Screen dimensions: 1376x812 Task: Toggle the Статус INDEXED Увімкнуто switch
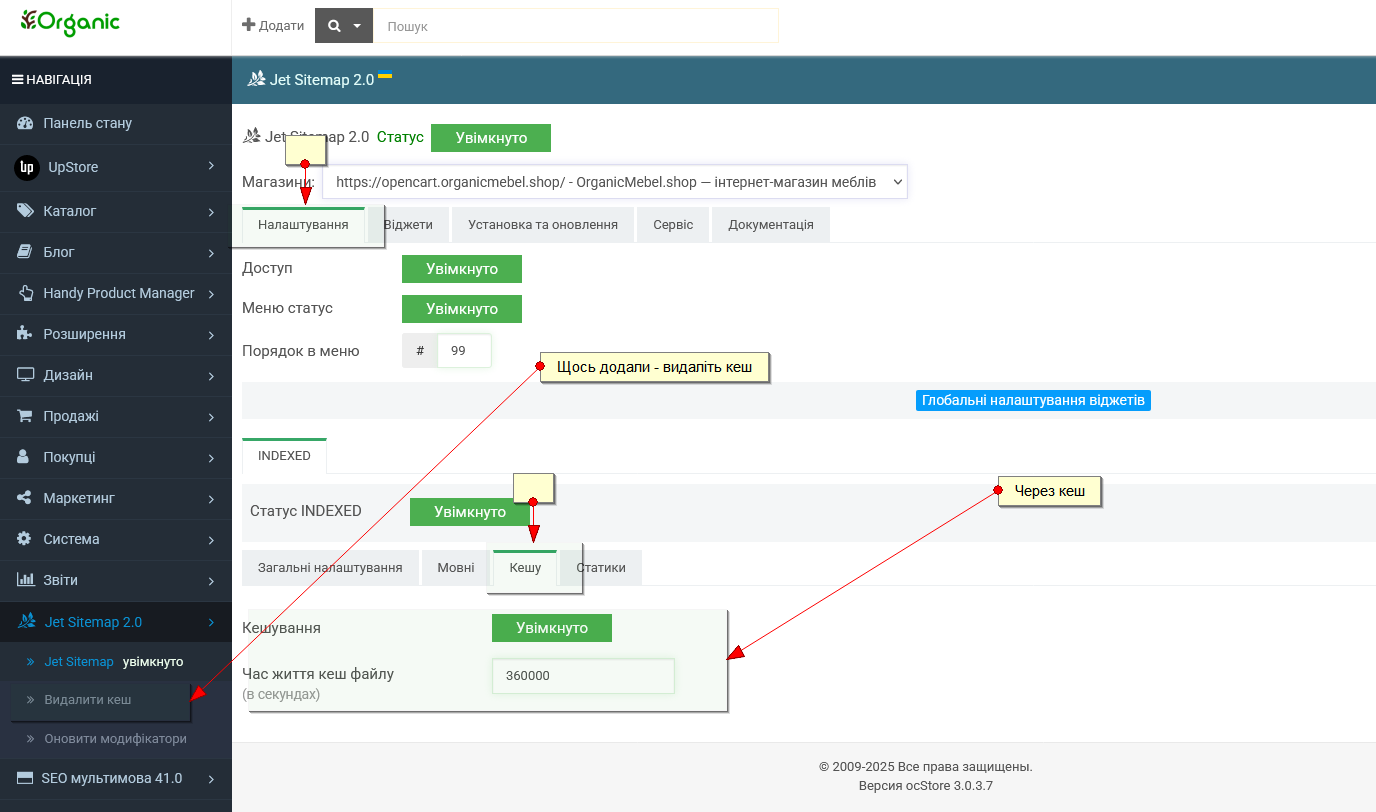470,512
